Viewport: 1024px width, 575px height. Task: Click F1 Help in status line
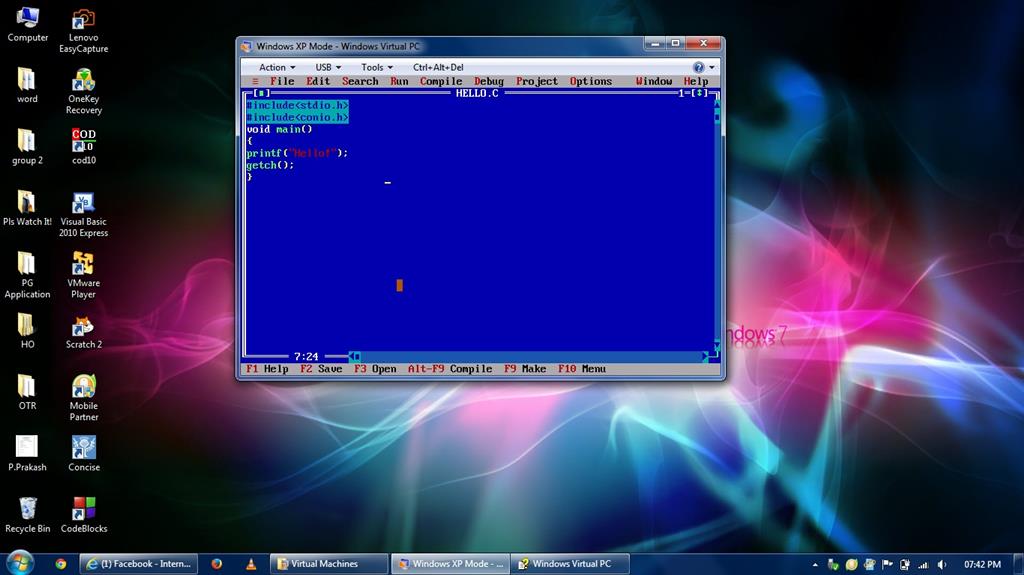[267, 369]
